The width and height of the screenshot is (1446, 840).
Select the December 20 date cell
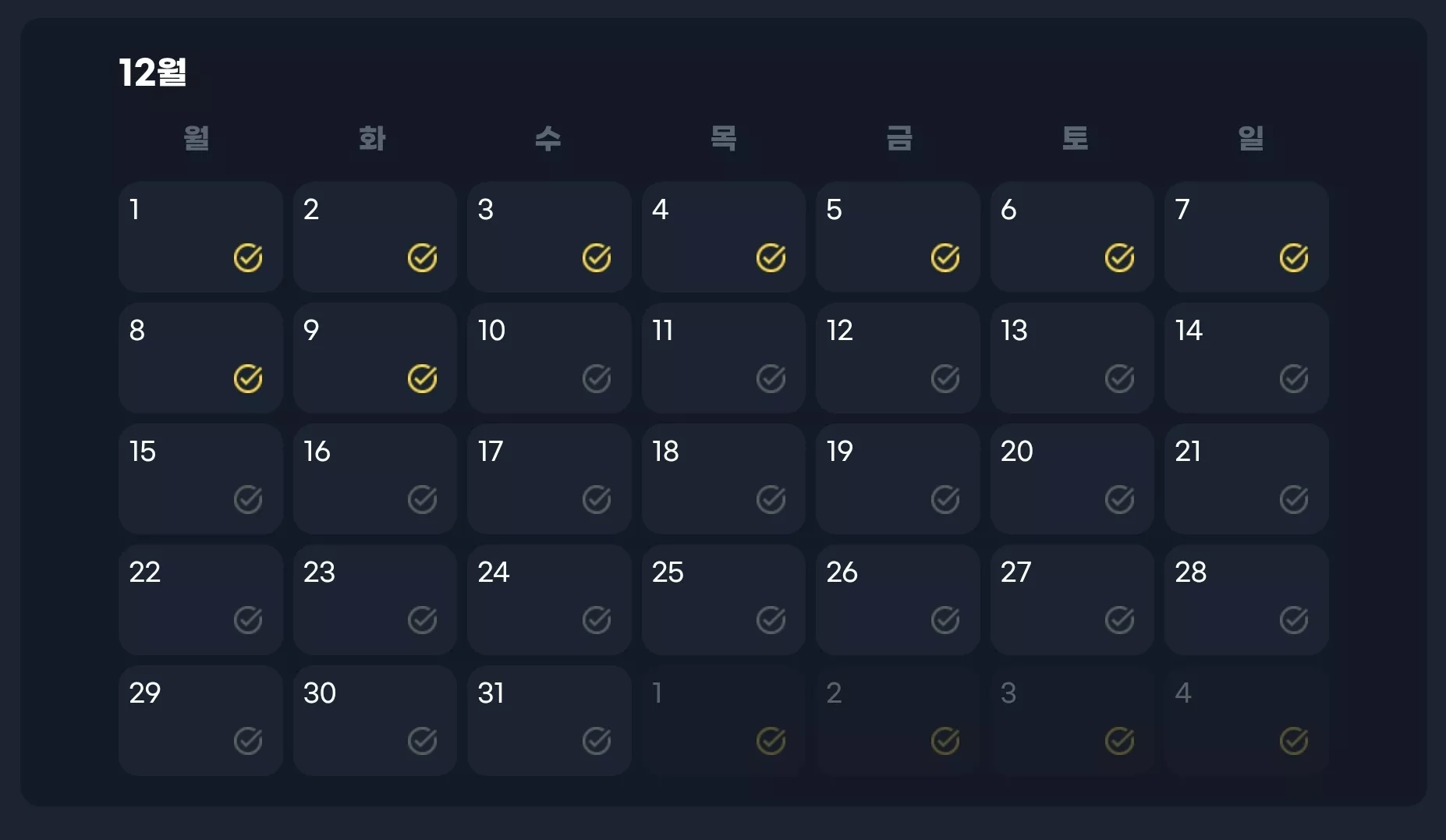pyautogui.click(x=1072, y=479)
